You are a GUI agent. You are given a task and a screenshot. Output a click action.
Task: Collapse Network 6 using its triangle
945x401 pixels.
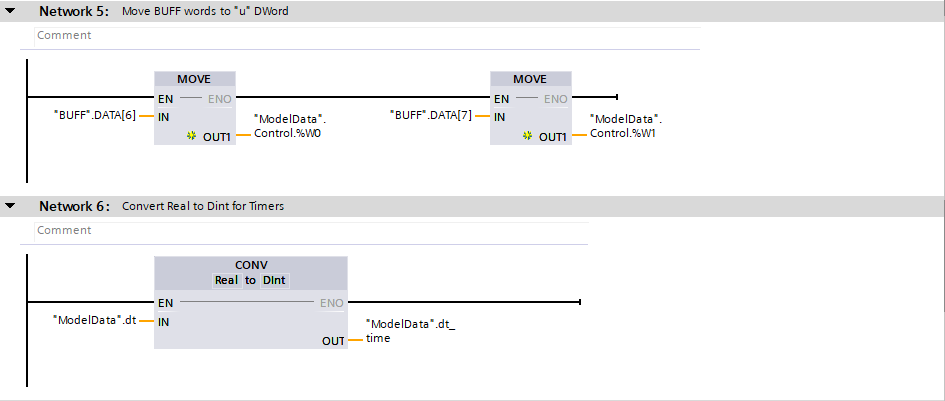tap(11, 206)
